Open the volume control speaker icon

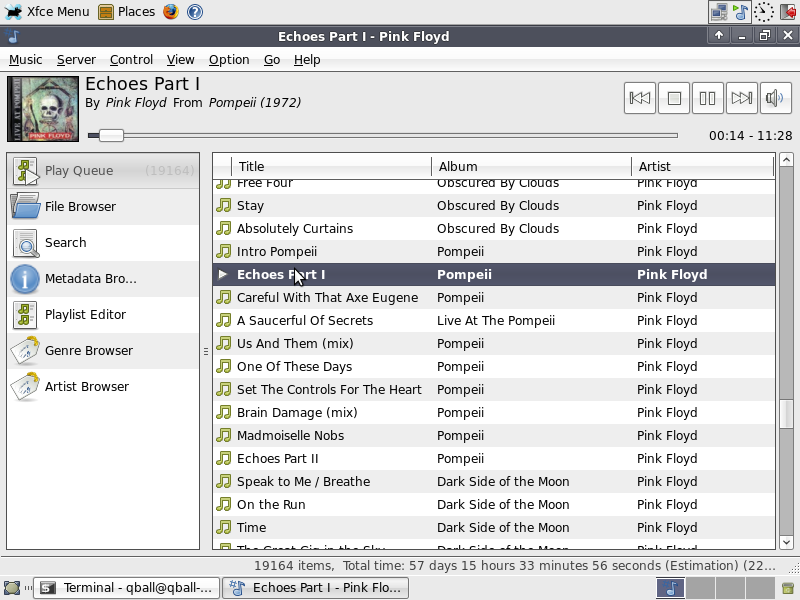775,98
